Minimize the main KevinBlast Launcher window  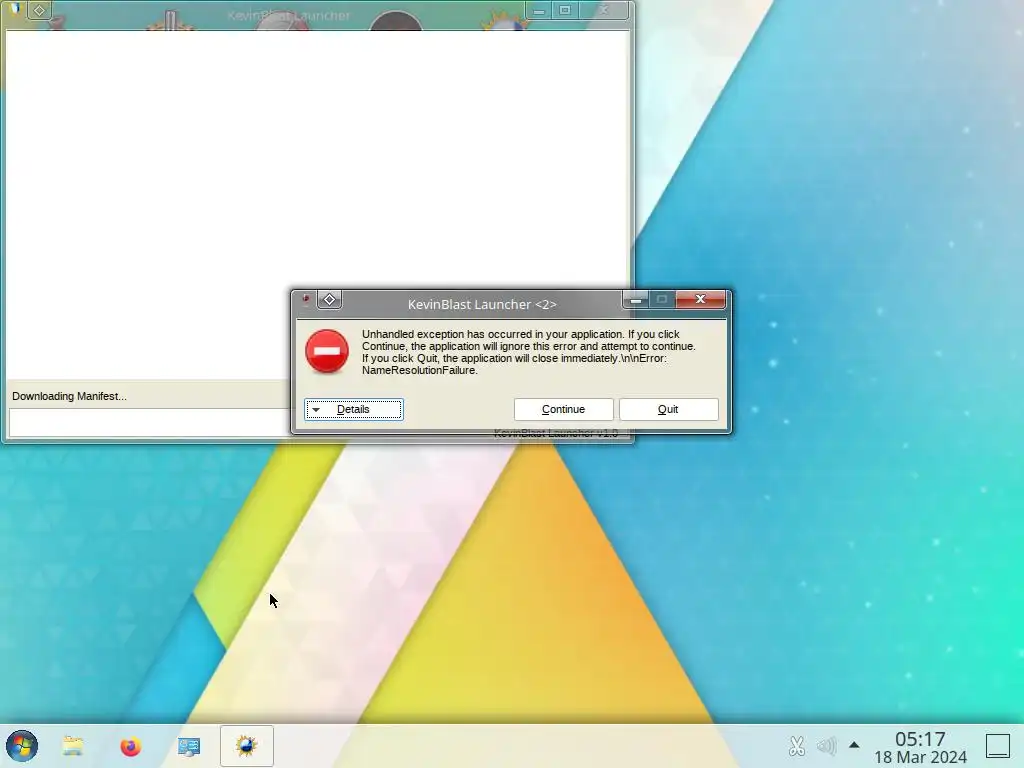[539, 10]
